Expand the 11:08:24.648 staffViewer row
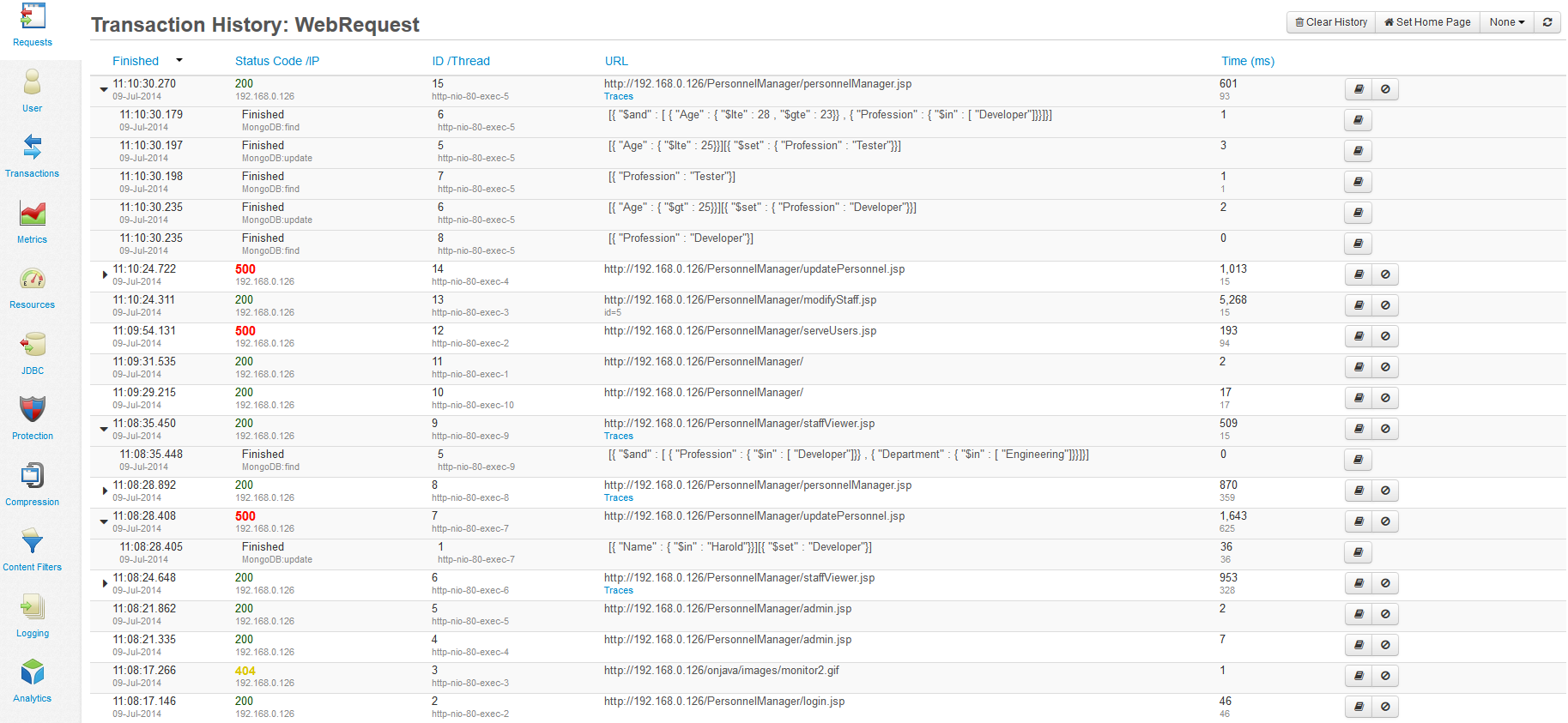Image resolution: width=1568 pixels, height=723 pixels. [105, 583]
